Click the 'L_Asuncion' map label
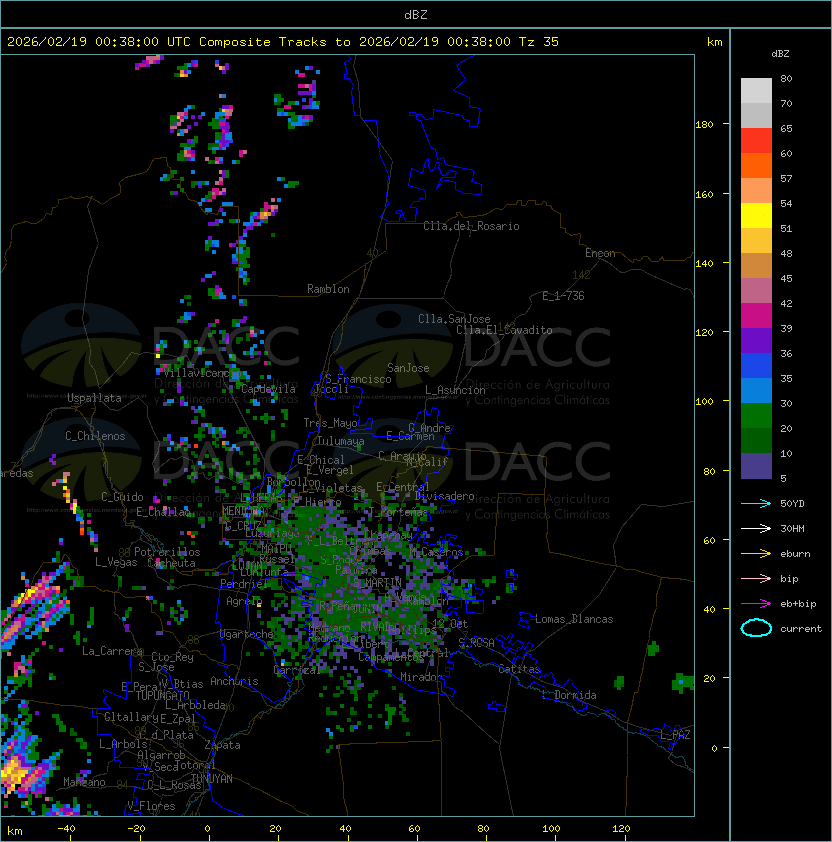The image size is (832, 842). point(455,390)
